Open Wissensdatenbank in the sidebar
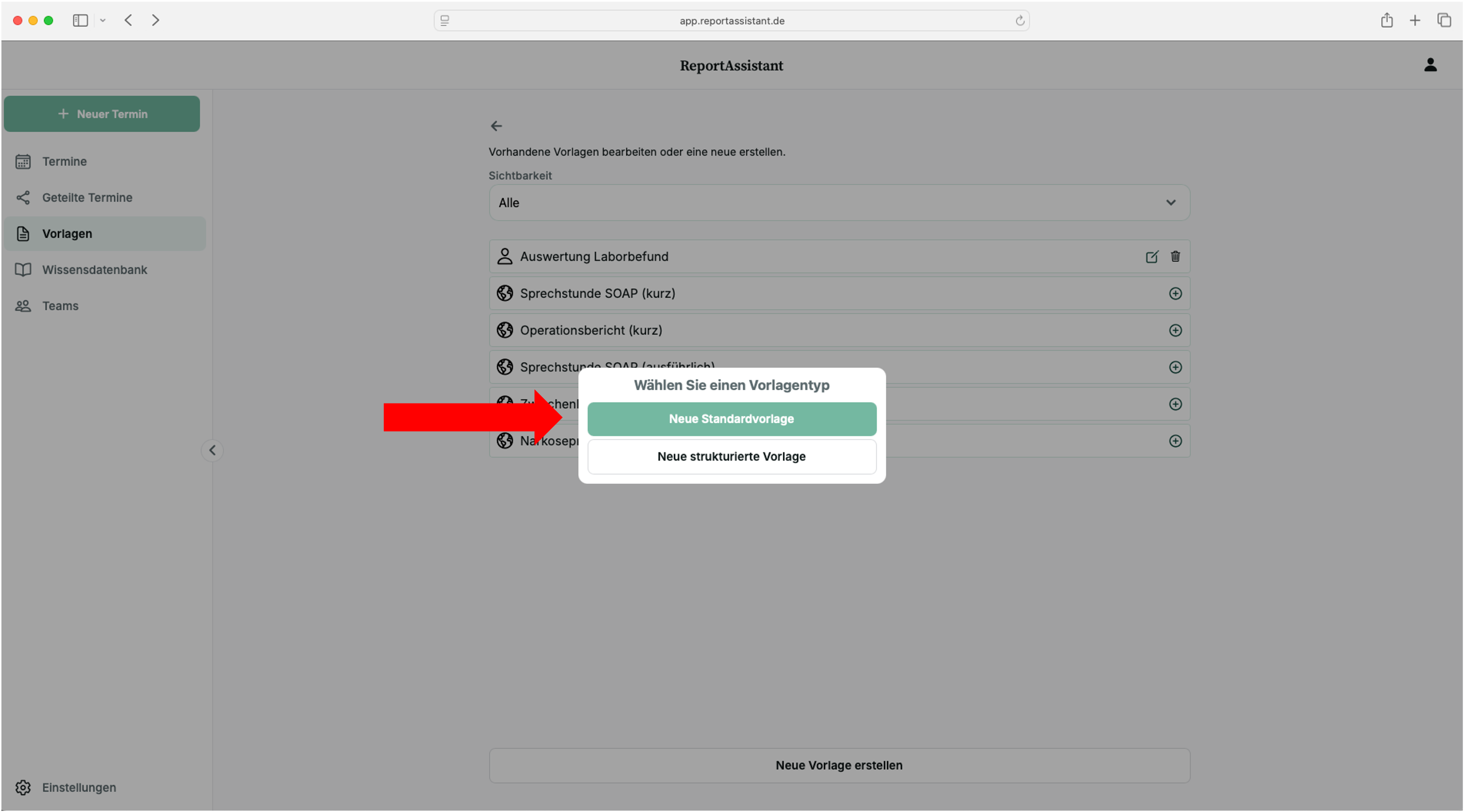This screenshot has width=1464, height=812. click(x=105, y=269)
